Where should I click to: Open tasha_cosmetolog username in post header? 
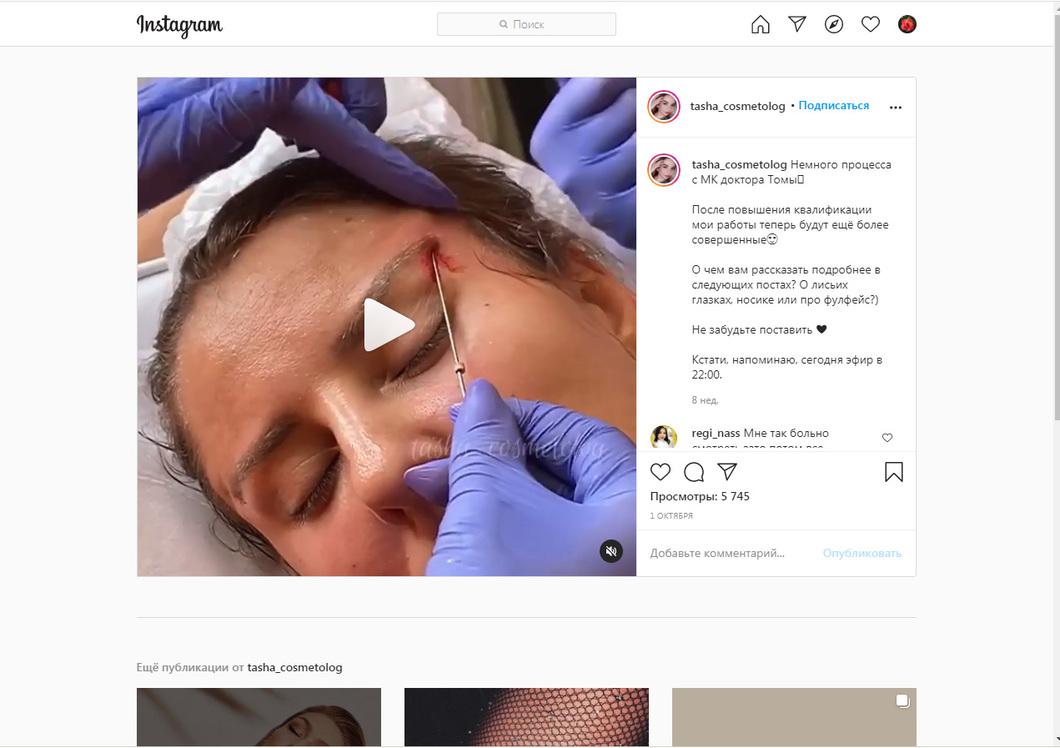[738, 106]
